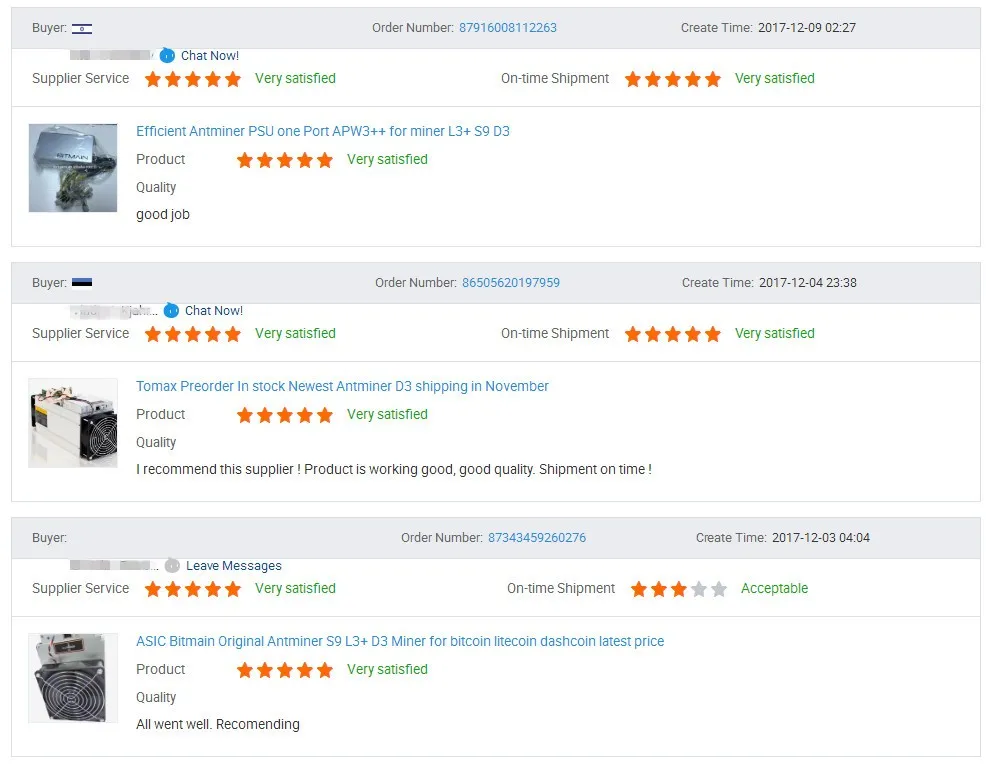
Task: Click Leave Messages text in third review
Action: point(234,566)
